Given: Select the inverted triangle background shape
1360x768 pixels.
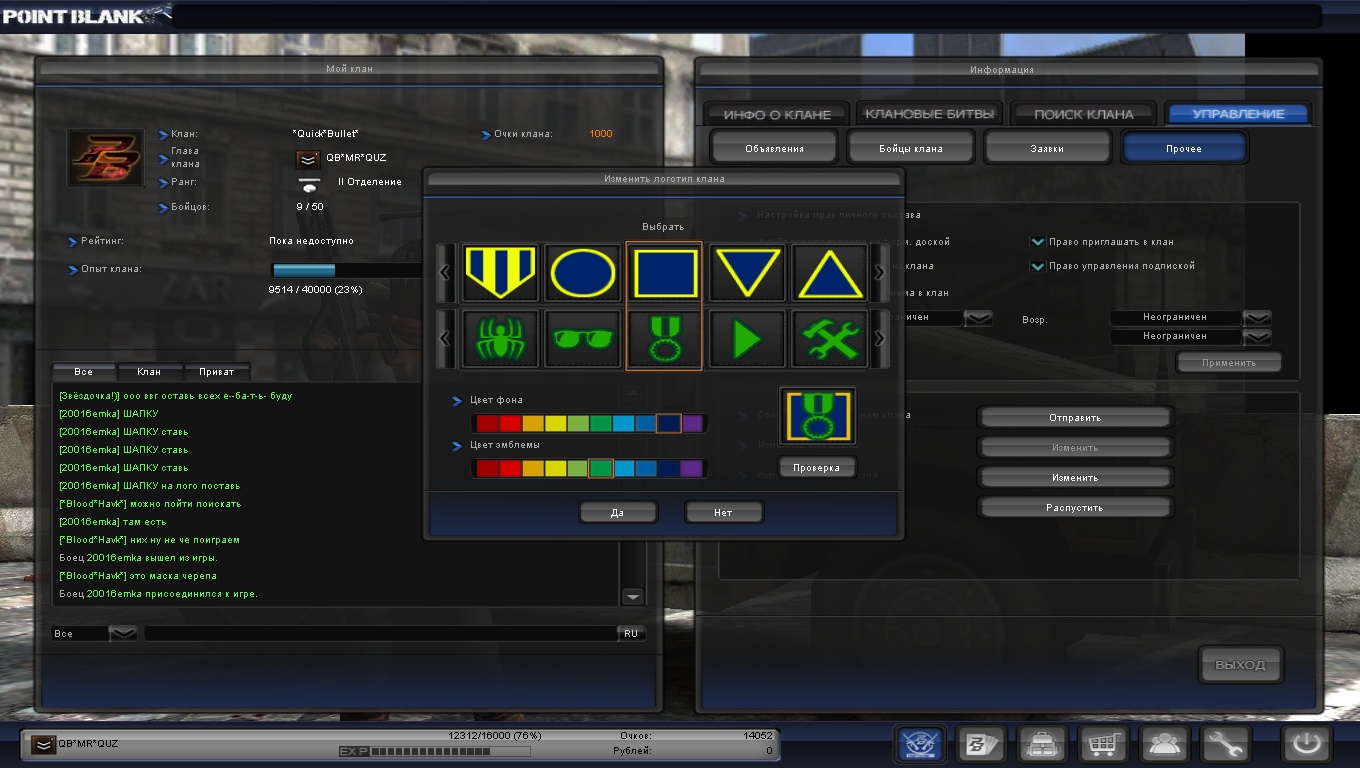Looking at the screenshot, I should pyautogui.click(x=749, y=273).
